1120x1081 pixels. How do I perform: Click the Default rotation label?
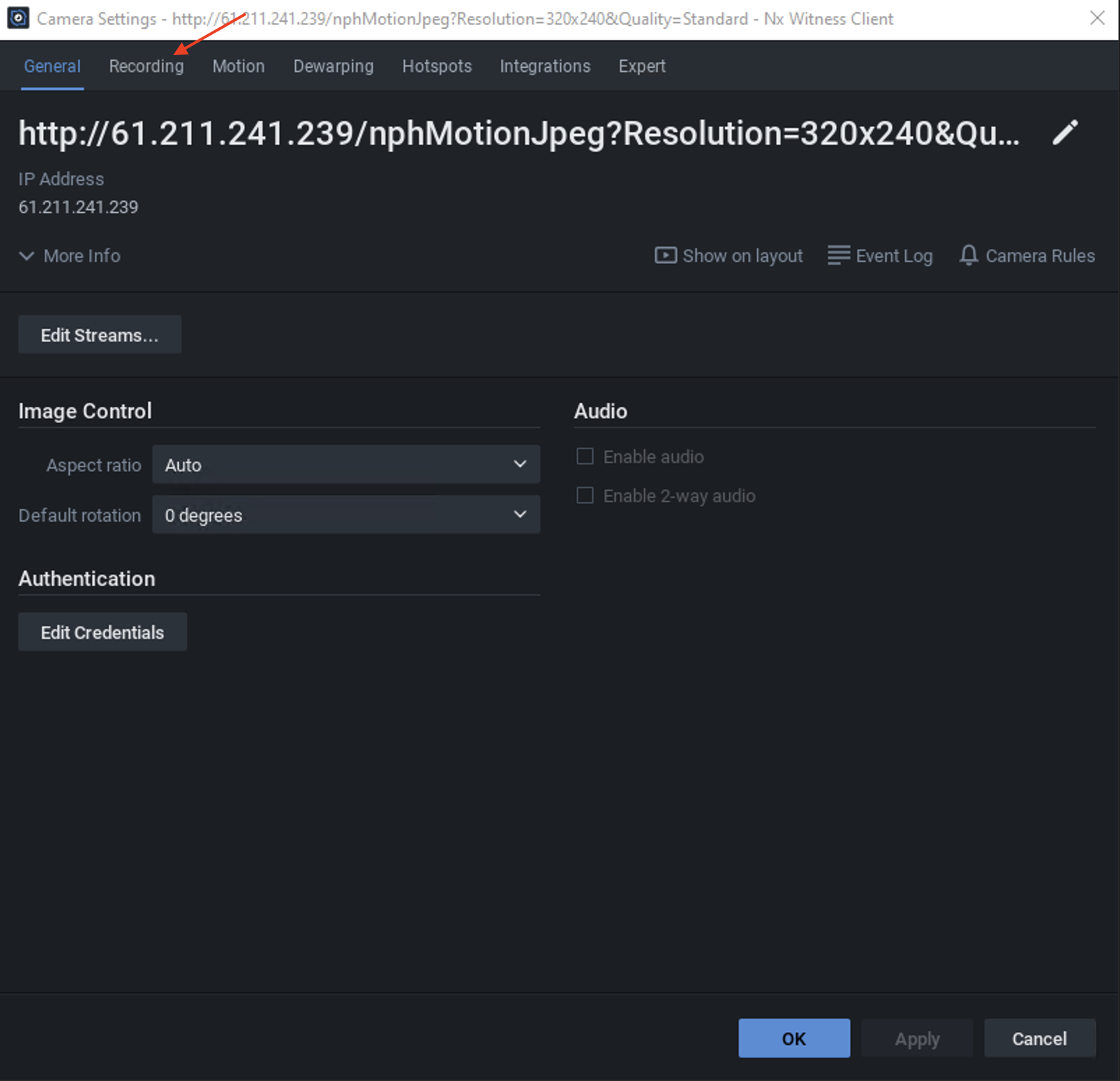click(x=80, y=515)
